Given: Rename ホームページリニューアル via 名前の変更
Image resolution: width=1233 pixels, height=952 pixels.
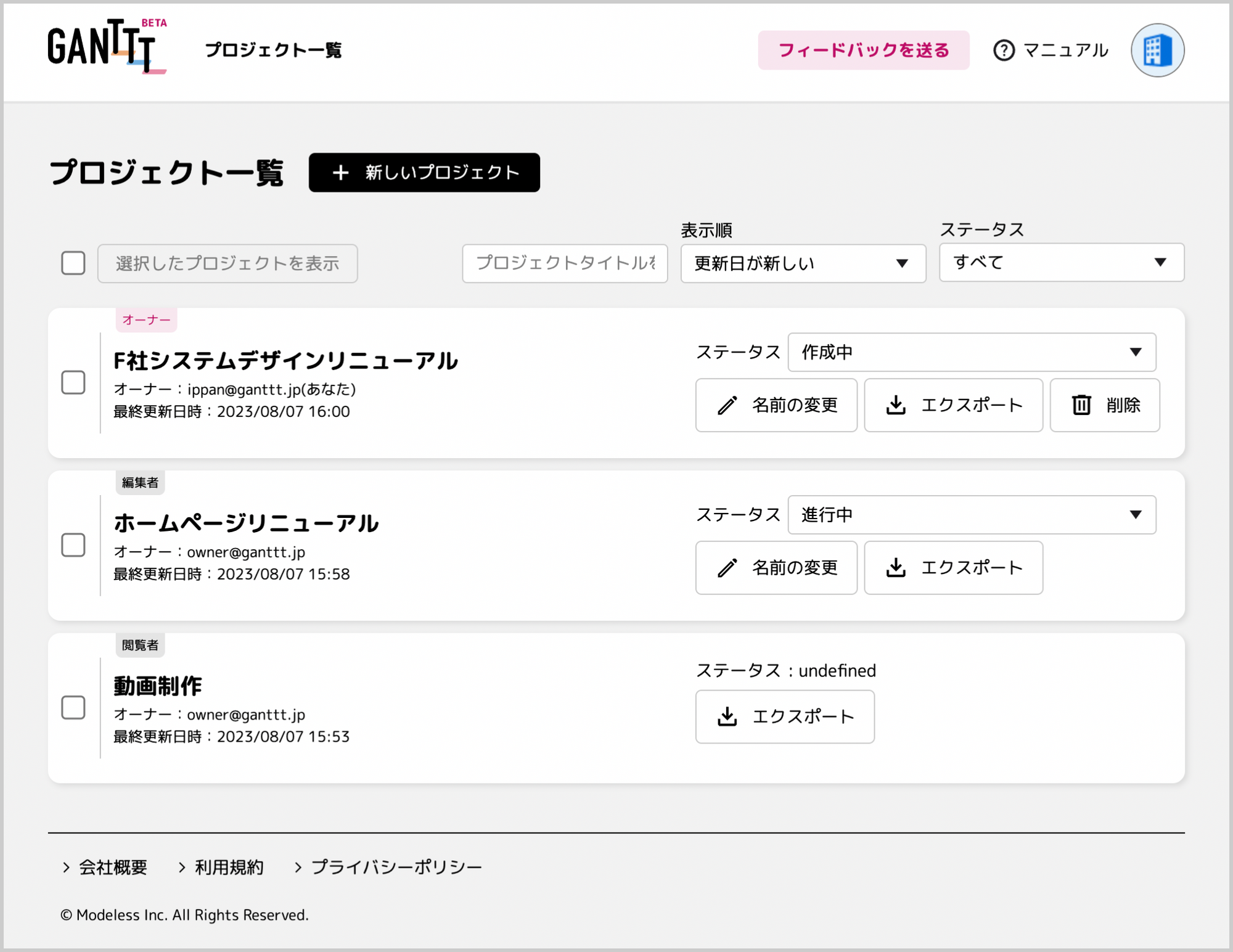Looking at the screenshot, I should click(776, 568).
